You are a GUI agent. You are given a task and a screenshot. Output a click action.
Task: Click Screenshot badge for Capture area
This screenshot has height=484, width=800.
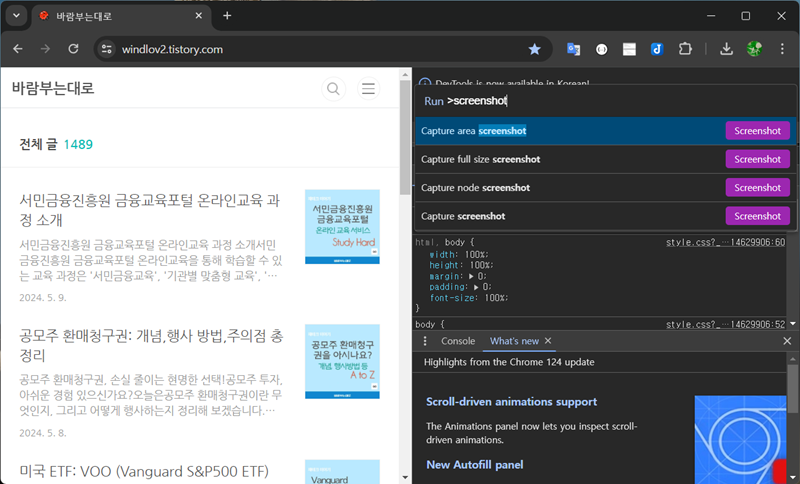coord(758,131)
